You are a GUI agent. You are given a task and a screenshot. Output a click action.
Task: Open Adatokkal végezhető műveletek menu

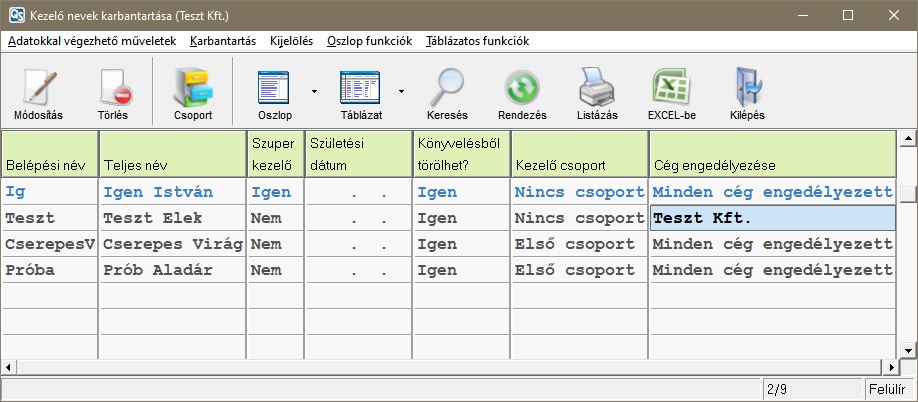point(92,41)
